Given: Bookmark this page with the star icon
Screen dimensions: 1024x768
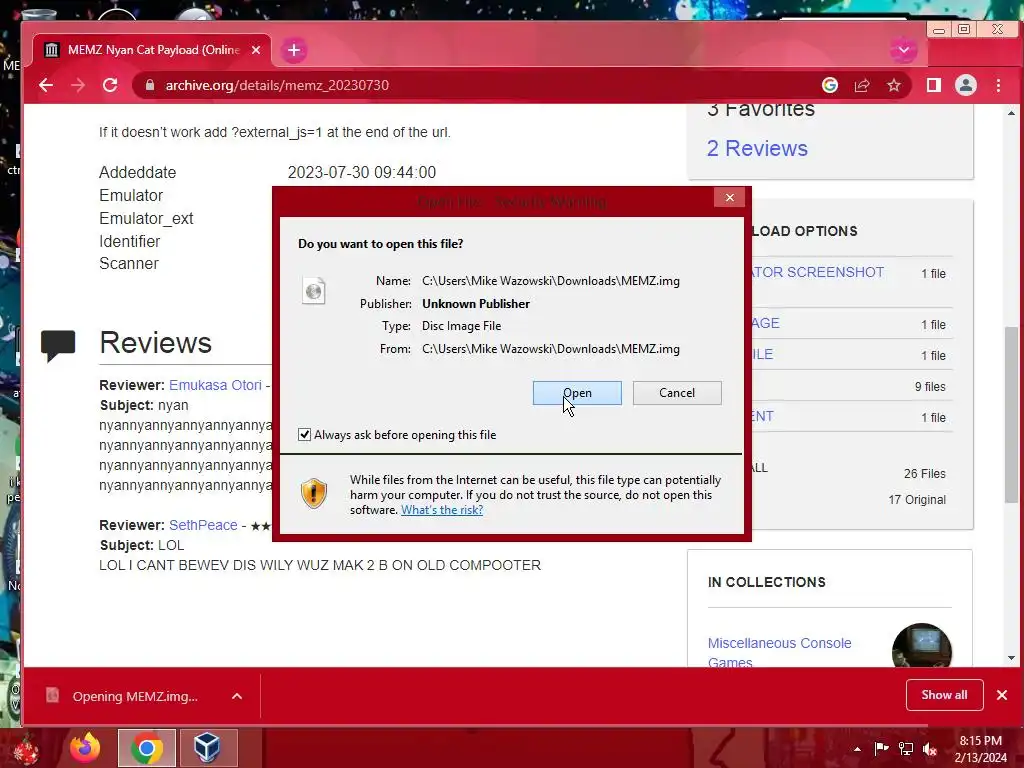Looking at the screenshot, I should click(x=894, y=86).
